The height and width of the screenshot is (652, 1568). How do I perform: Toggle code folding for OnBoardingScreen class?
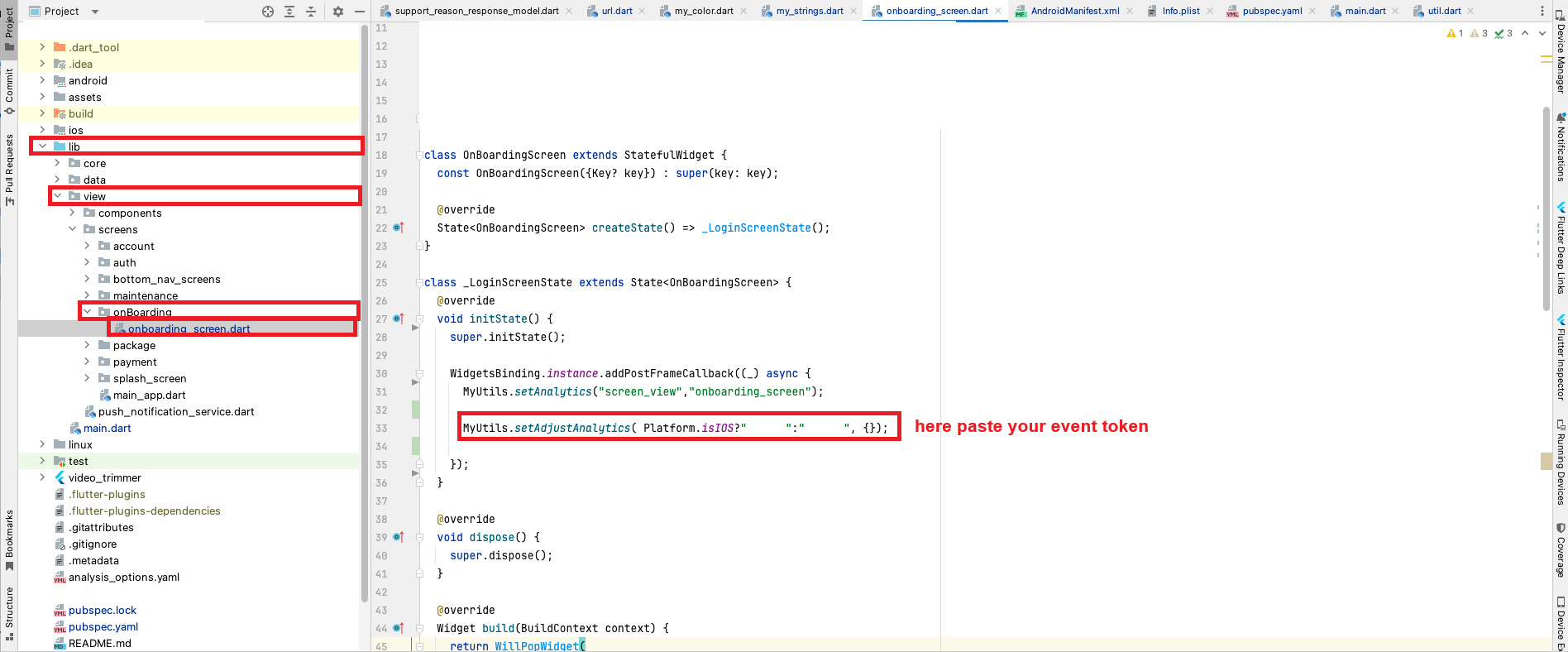click(x=419, y=155)
